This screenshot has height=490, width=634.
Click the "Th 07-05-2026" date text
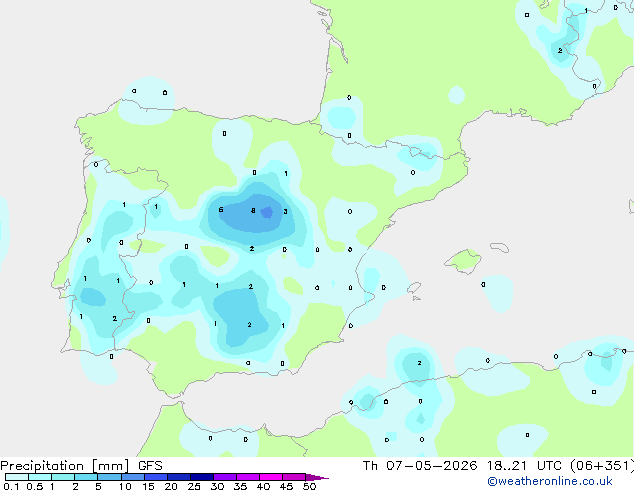[x=420, y=466]
